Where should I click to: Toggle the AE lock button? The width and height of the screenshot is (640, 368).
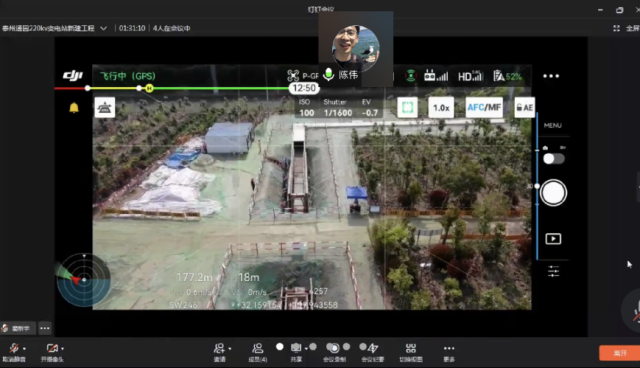tap(524, 108)
